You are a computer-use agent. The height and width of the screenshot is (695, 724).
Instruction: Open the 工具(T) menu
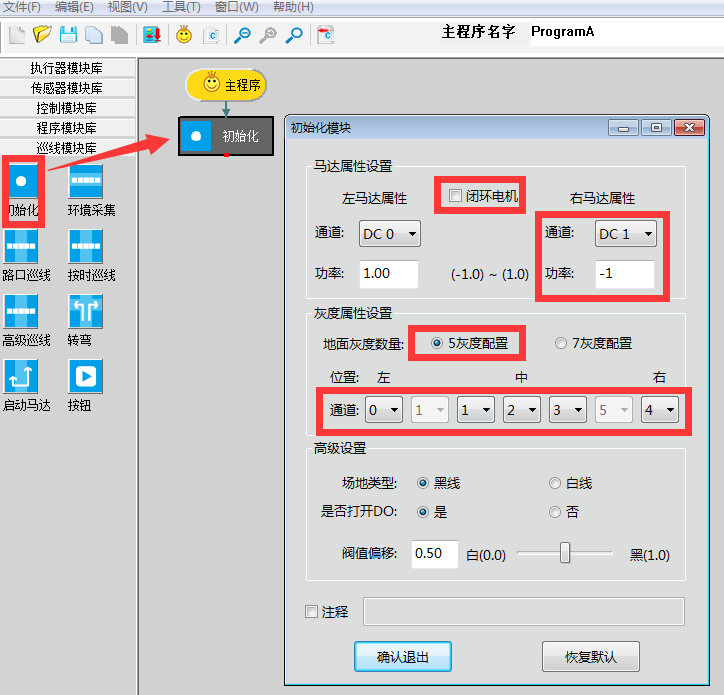click(181, 7)
